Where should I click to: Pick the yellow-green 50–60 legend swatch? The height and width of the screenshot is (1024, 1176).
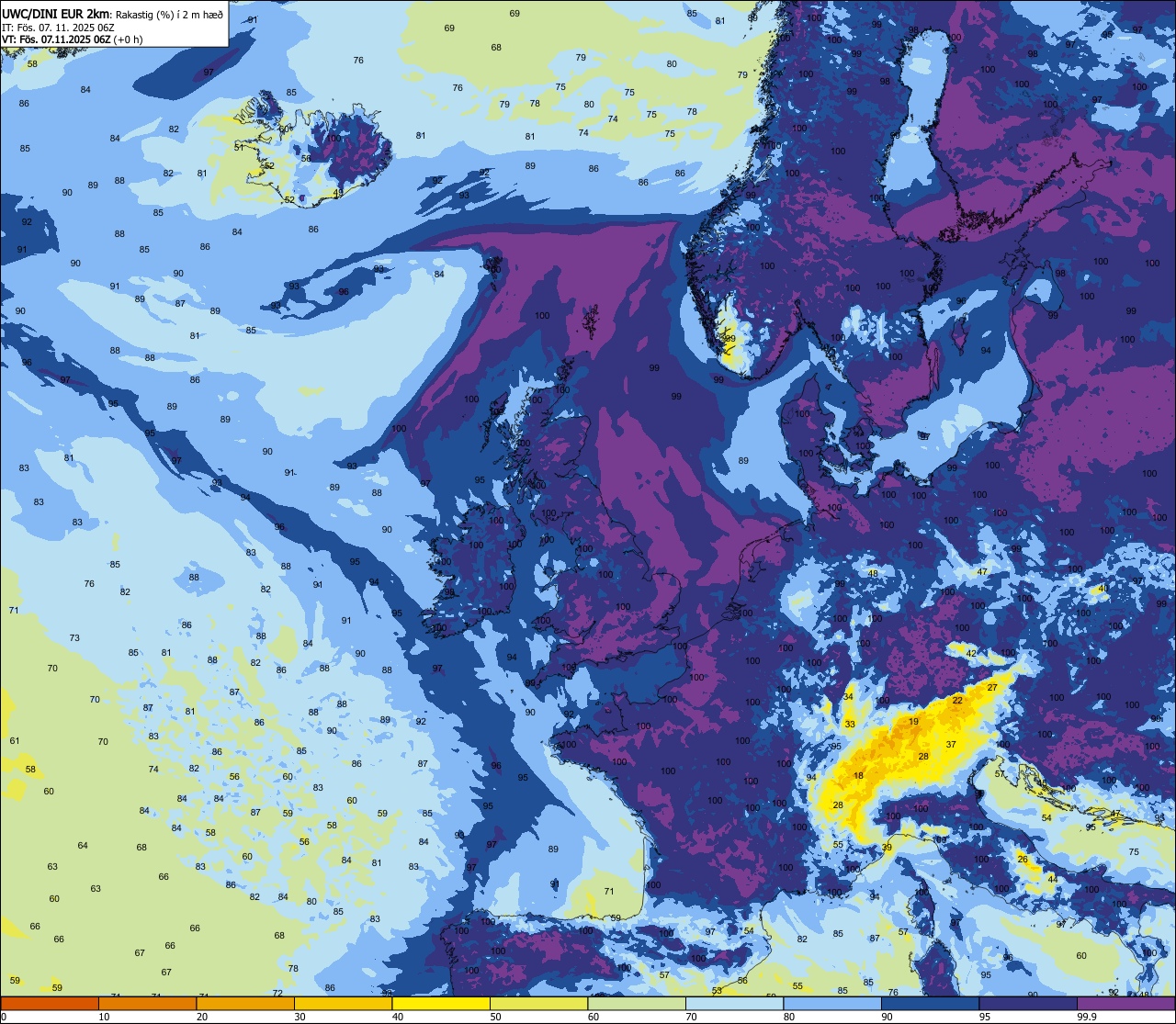coord(538,1004)
